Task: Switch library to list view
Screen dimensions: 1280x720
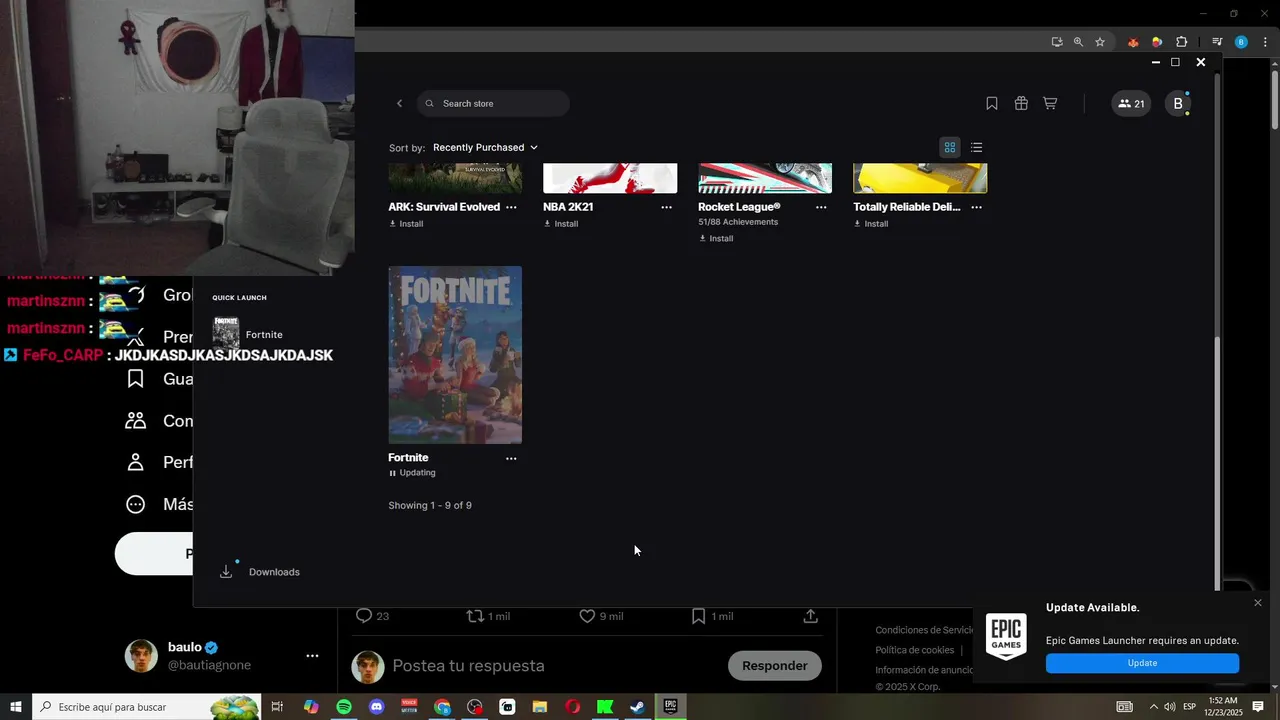Action: coord(977,147)
